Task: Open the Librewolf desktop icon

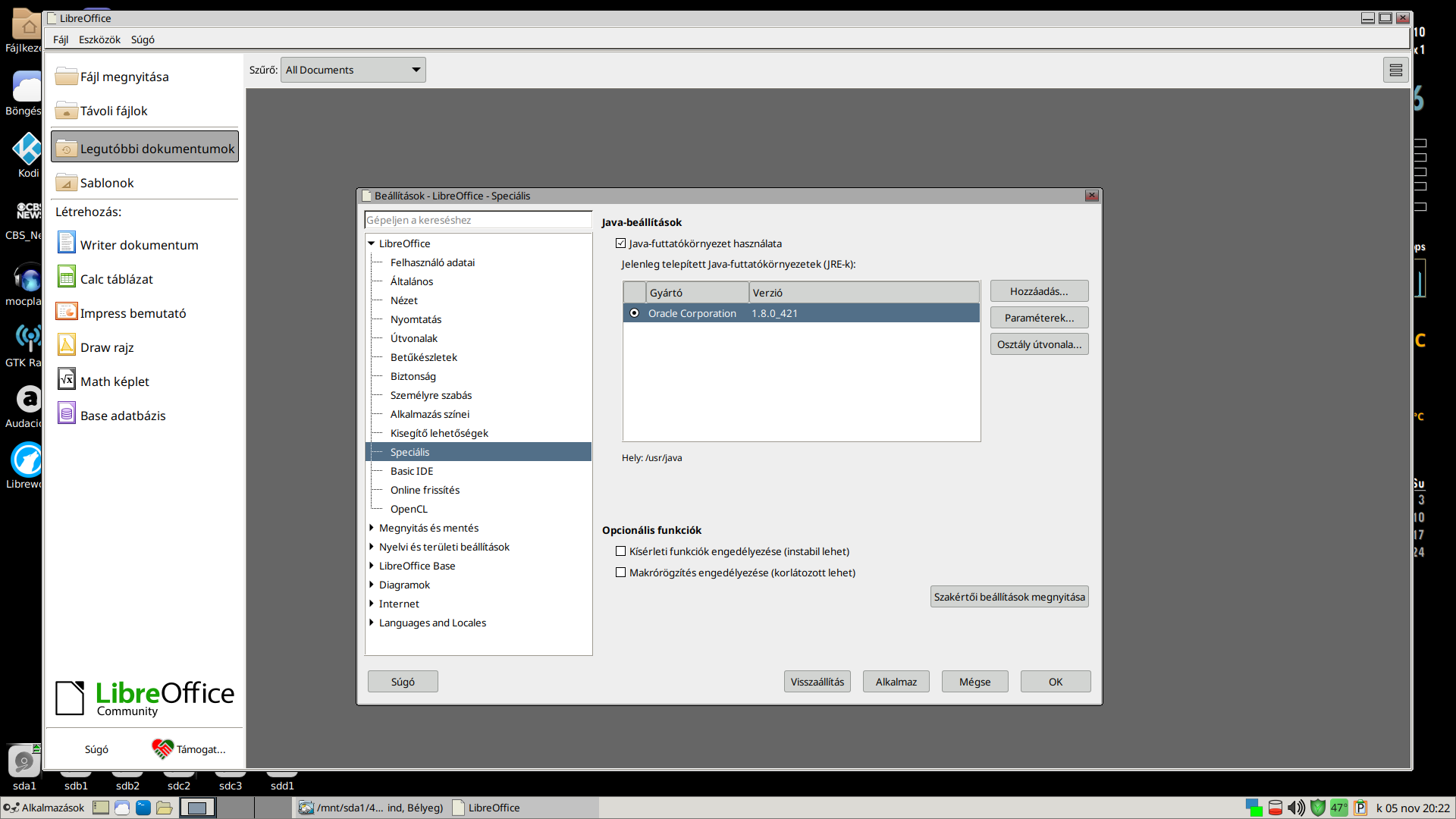Action: 27,460
